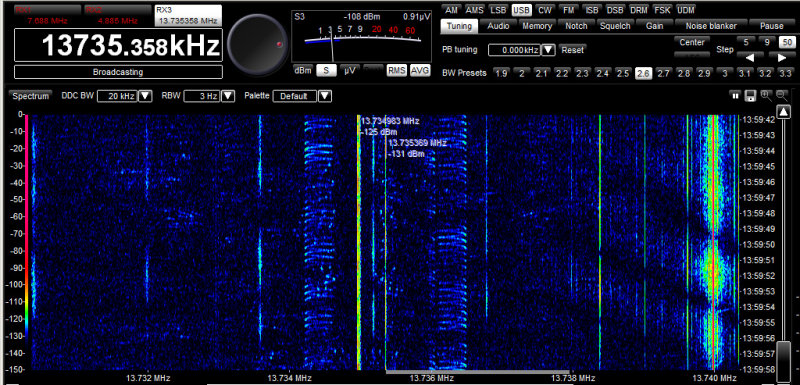This screenshot has width=800, height=385.
Task: Step frequency up with right arrow
Action: [781, 57]
